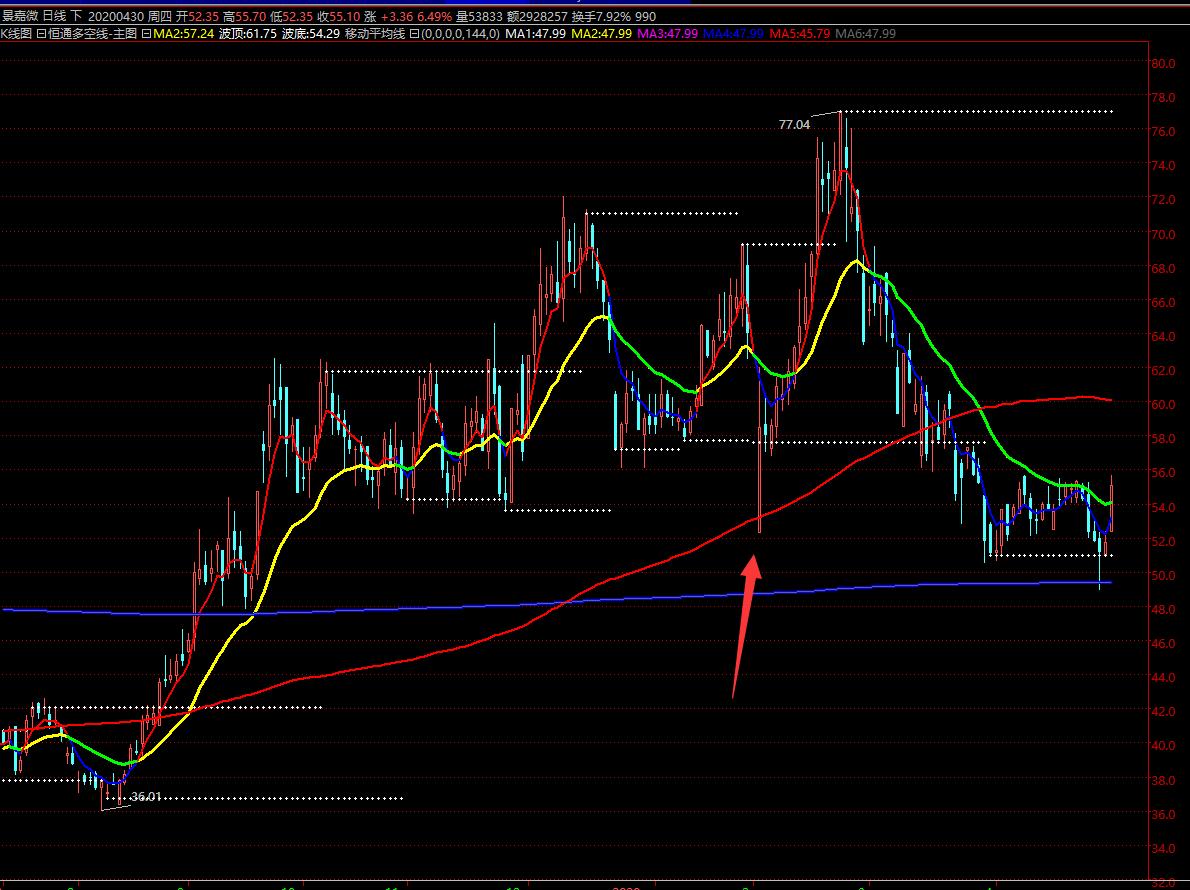Select the gray MA6:47.99 legend
Screen dimensions: 1190x890
pos(865,33)
